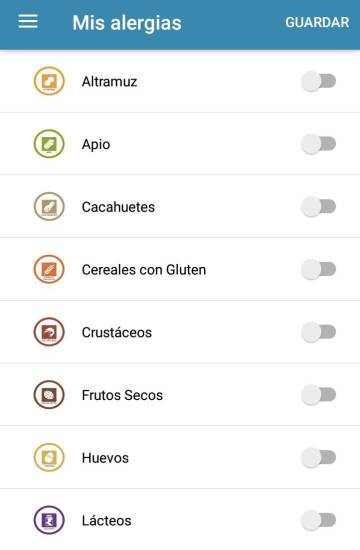
Task: Tap the Cacahuetes peanut icon
Action: (49, 207)
